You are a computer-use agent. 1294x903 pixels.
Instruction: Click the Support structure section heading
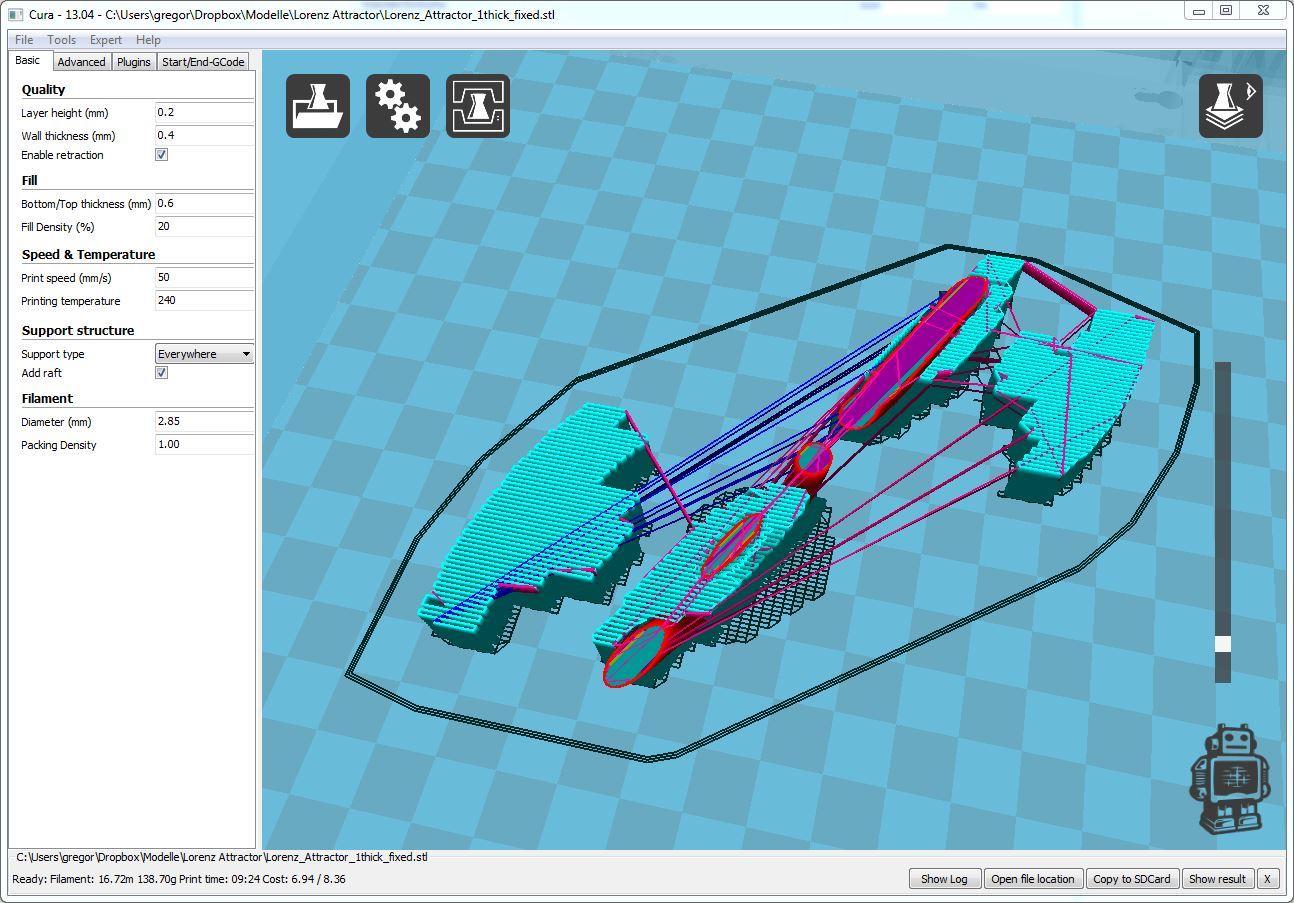point(78,330)
